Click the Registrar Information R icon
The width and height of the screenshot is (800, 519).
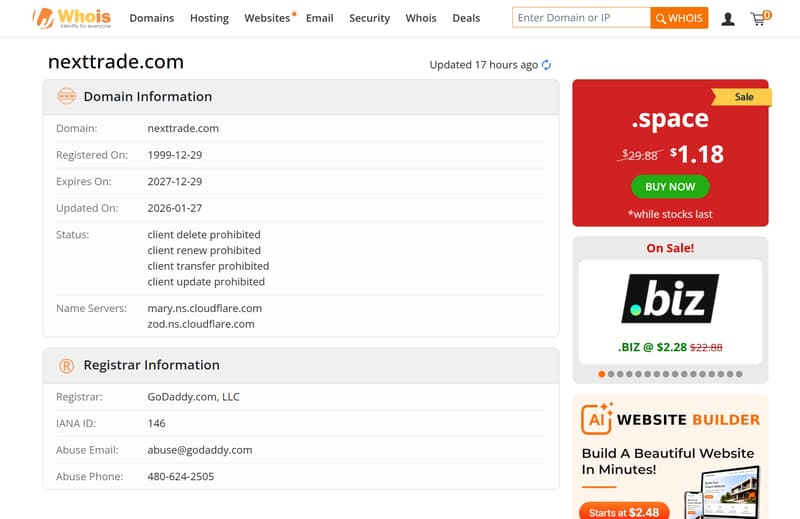[x=66, y=365]
